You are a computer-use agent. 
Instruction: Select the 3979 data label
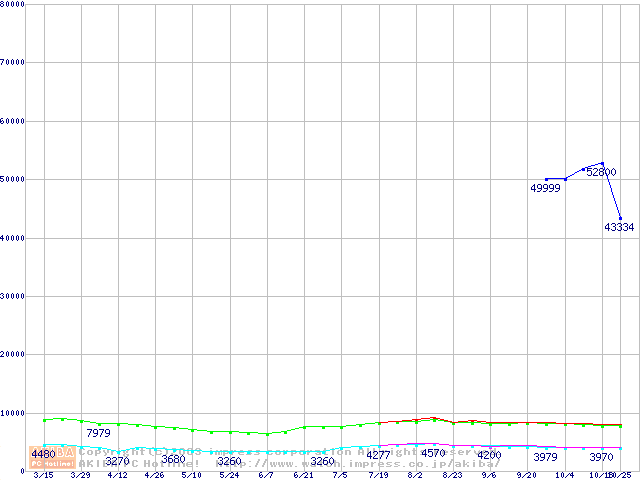[545, 457]
